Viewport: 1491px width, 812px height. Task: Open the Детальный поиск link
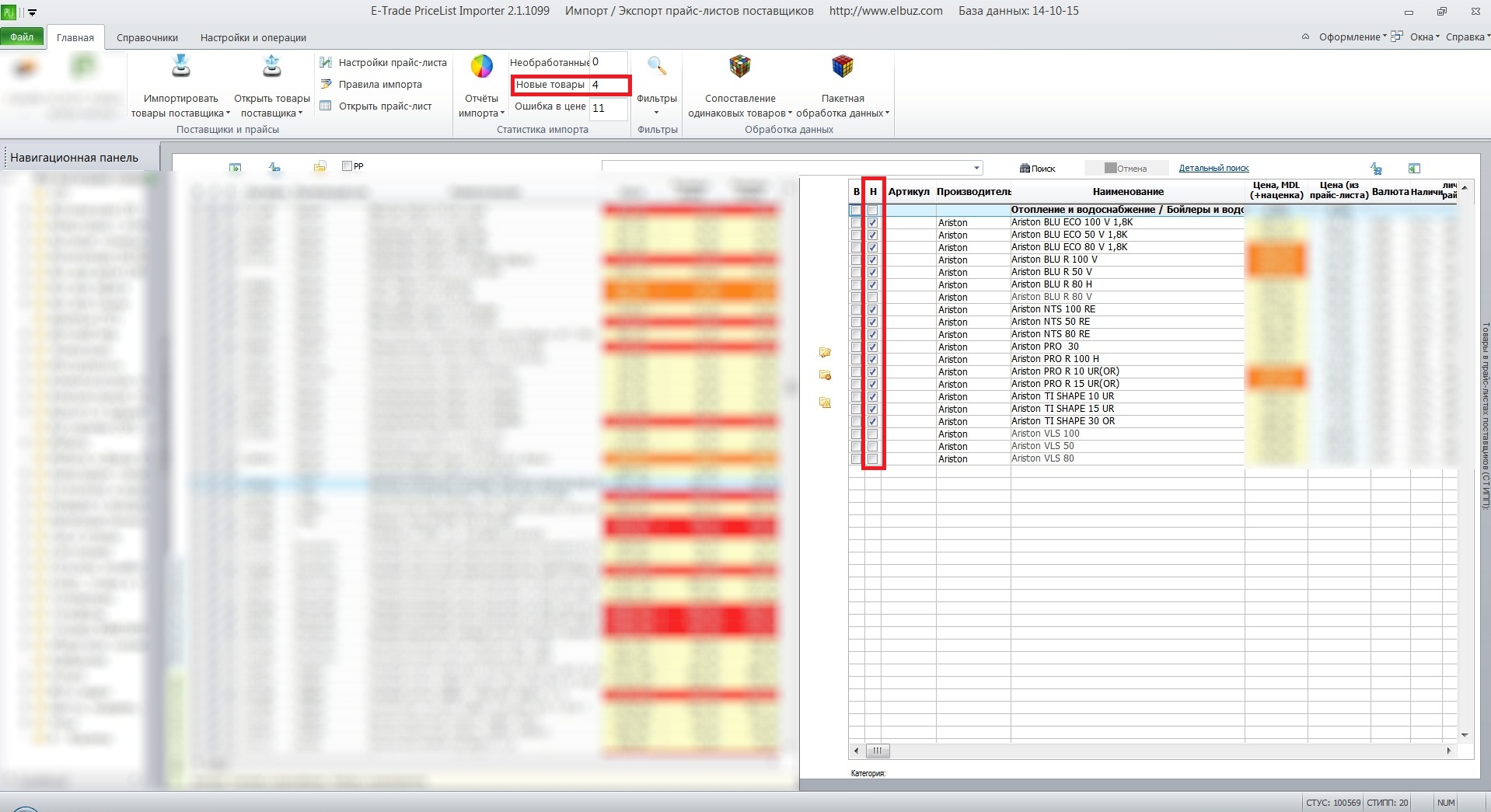[x=1213, y=168]
